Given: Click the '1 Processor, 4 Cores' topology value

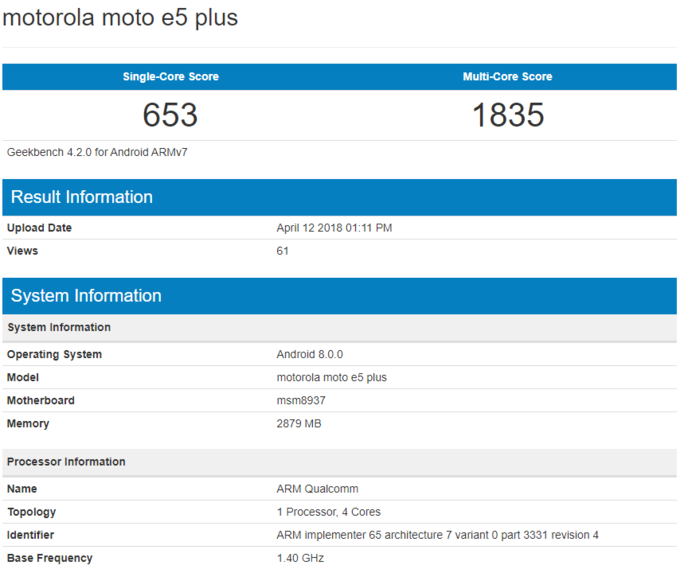Looking at the screenshot, I should 328,512.
